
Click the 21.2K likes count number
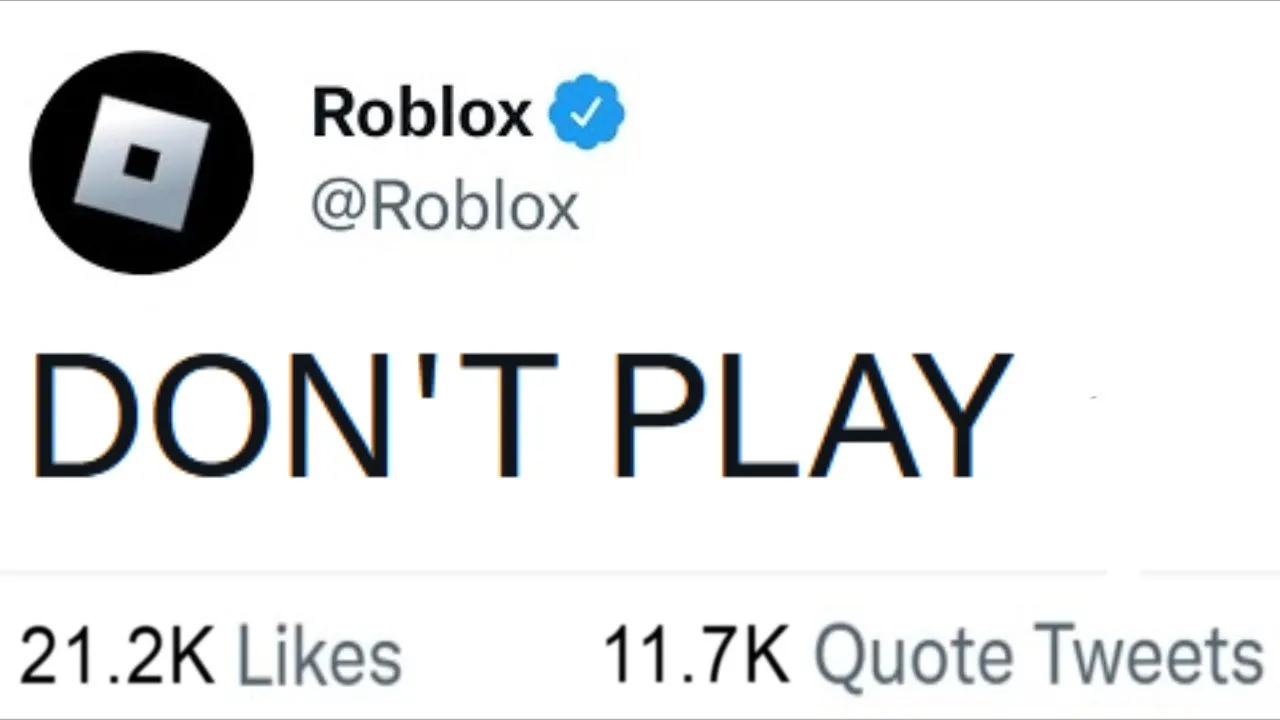[x=116, y=657]
